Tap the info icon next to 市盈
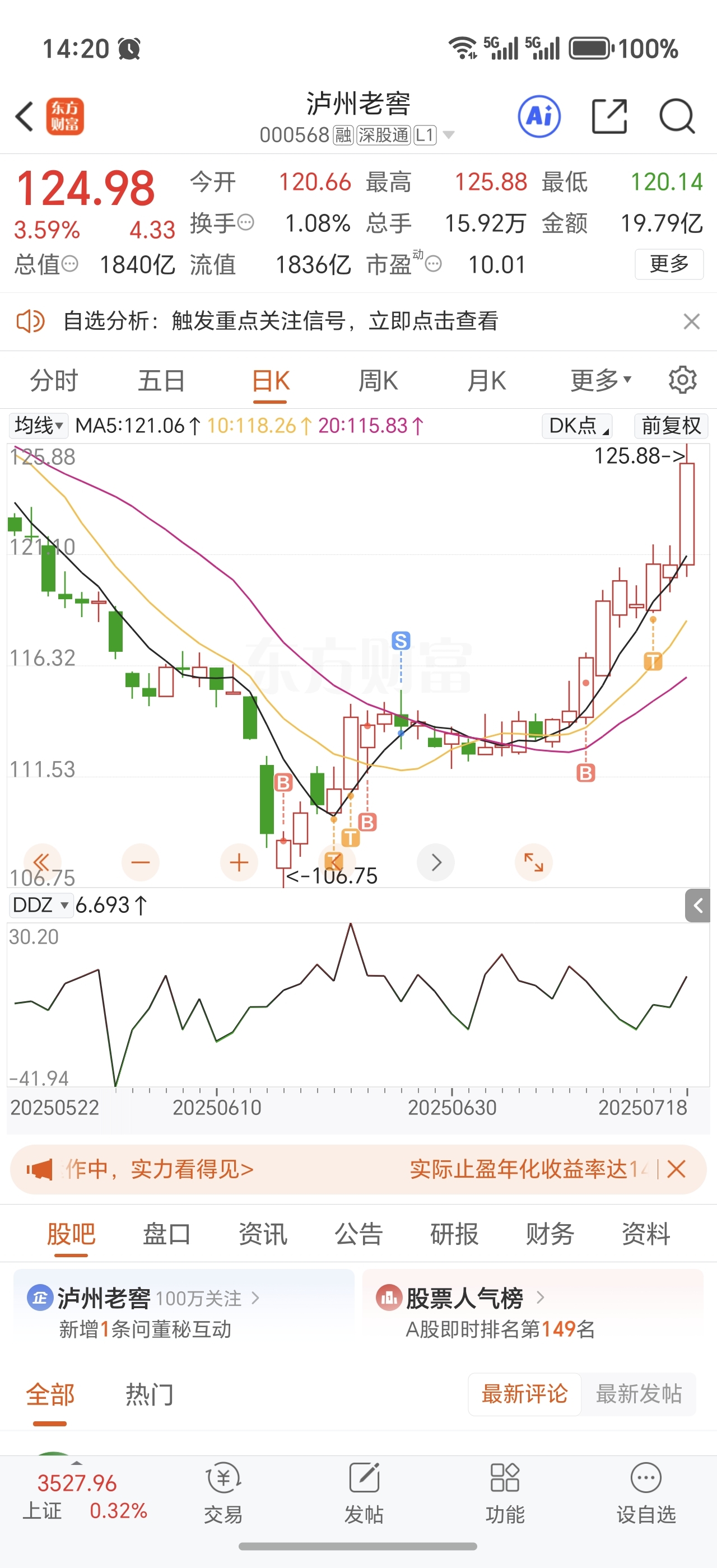The image size is (717, 1568). coord(434,264)
